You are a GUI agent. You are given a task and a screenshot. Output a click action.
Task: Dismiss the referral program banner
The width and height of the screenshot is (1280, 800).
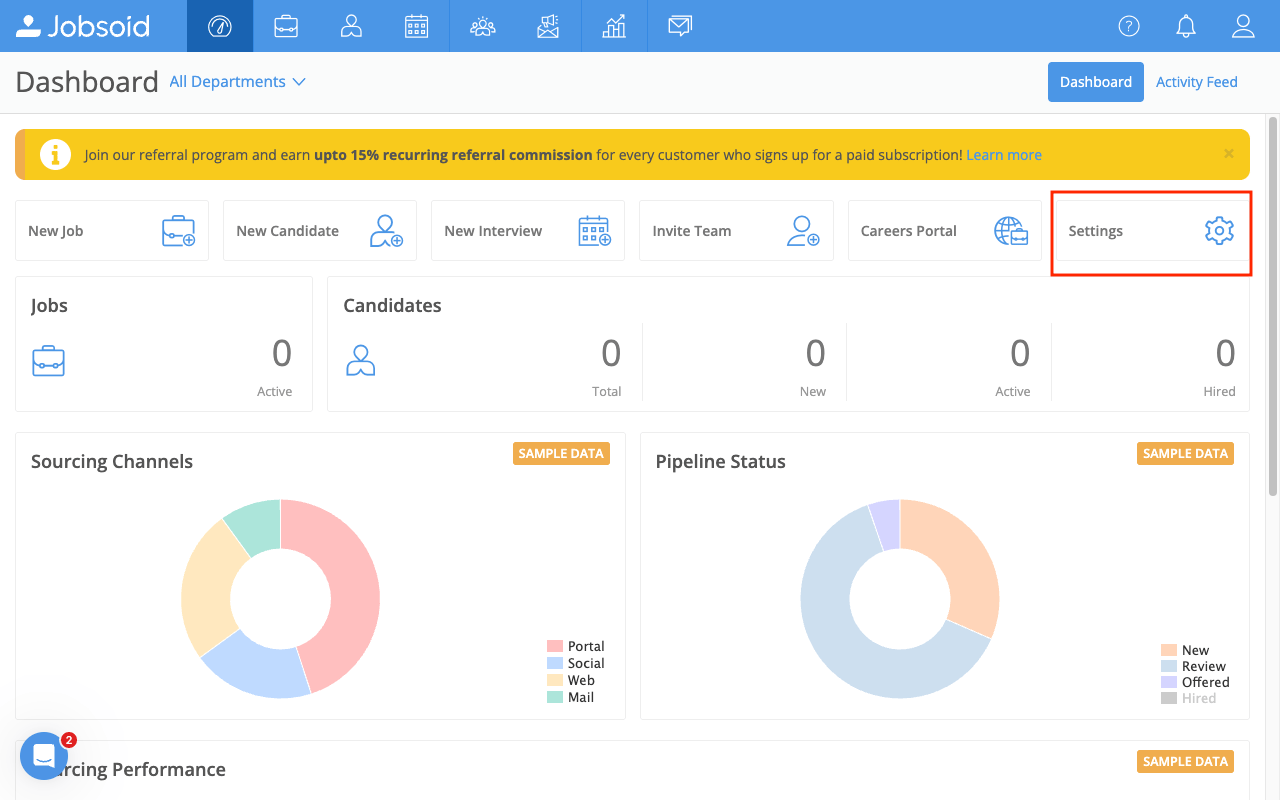[1229, 154]
